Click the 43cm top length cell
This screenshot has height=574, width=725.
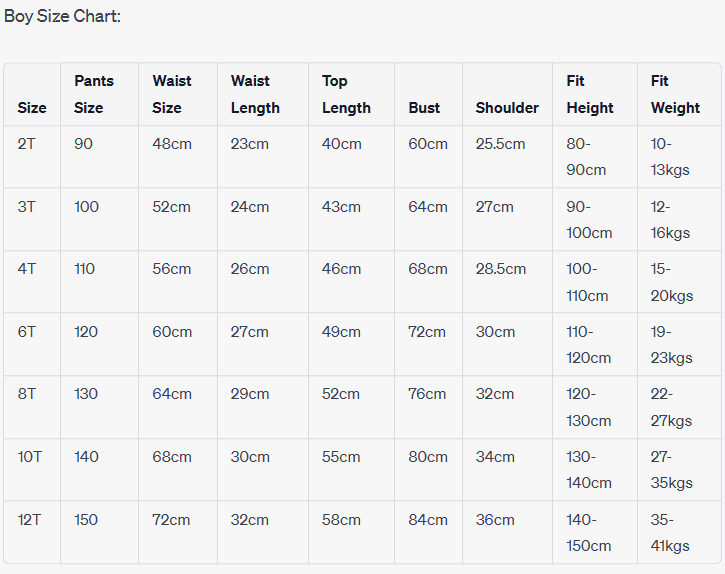point(341,207)
